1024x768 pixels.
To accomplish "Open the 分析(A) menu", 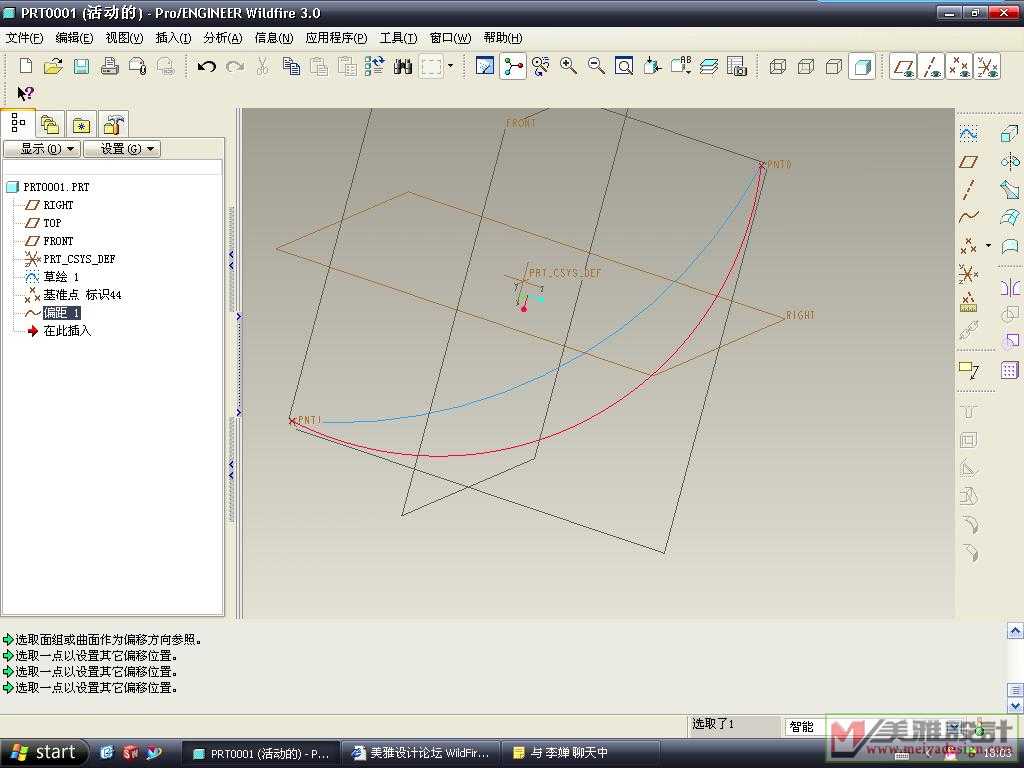I will pos(223,38).
